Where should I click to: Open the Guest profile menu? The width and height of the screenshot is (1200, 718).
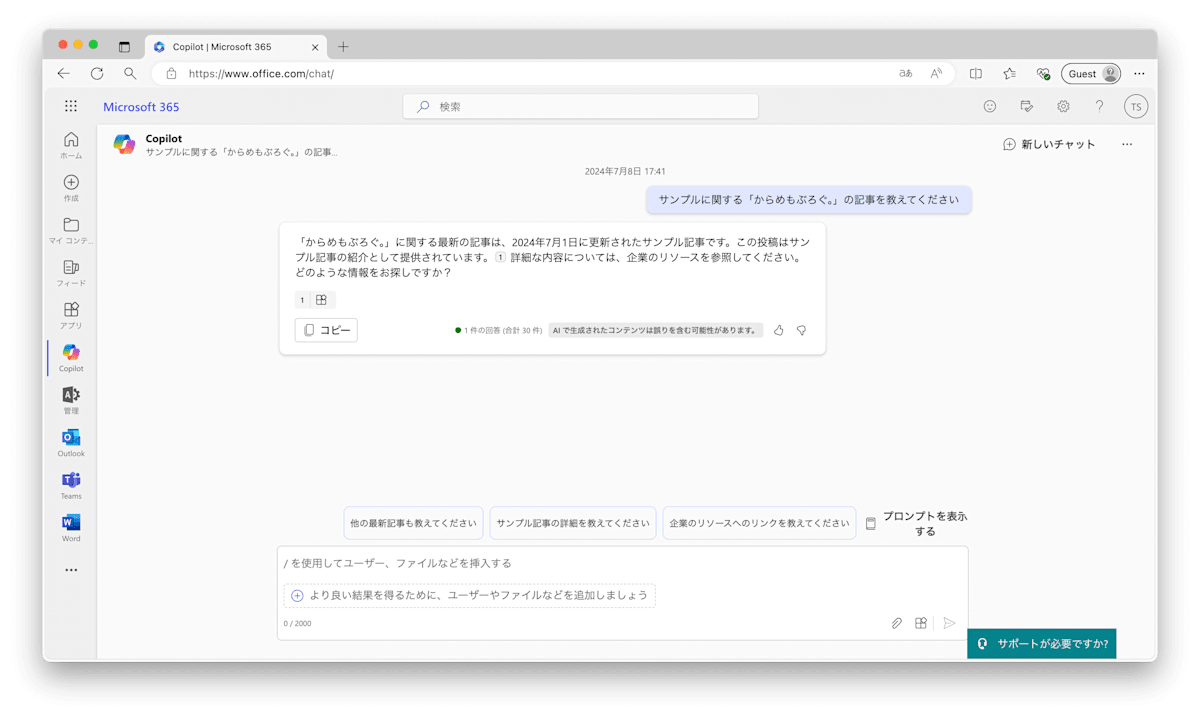(1091, 74)
